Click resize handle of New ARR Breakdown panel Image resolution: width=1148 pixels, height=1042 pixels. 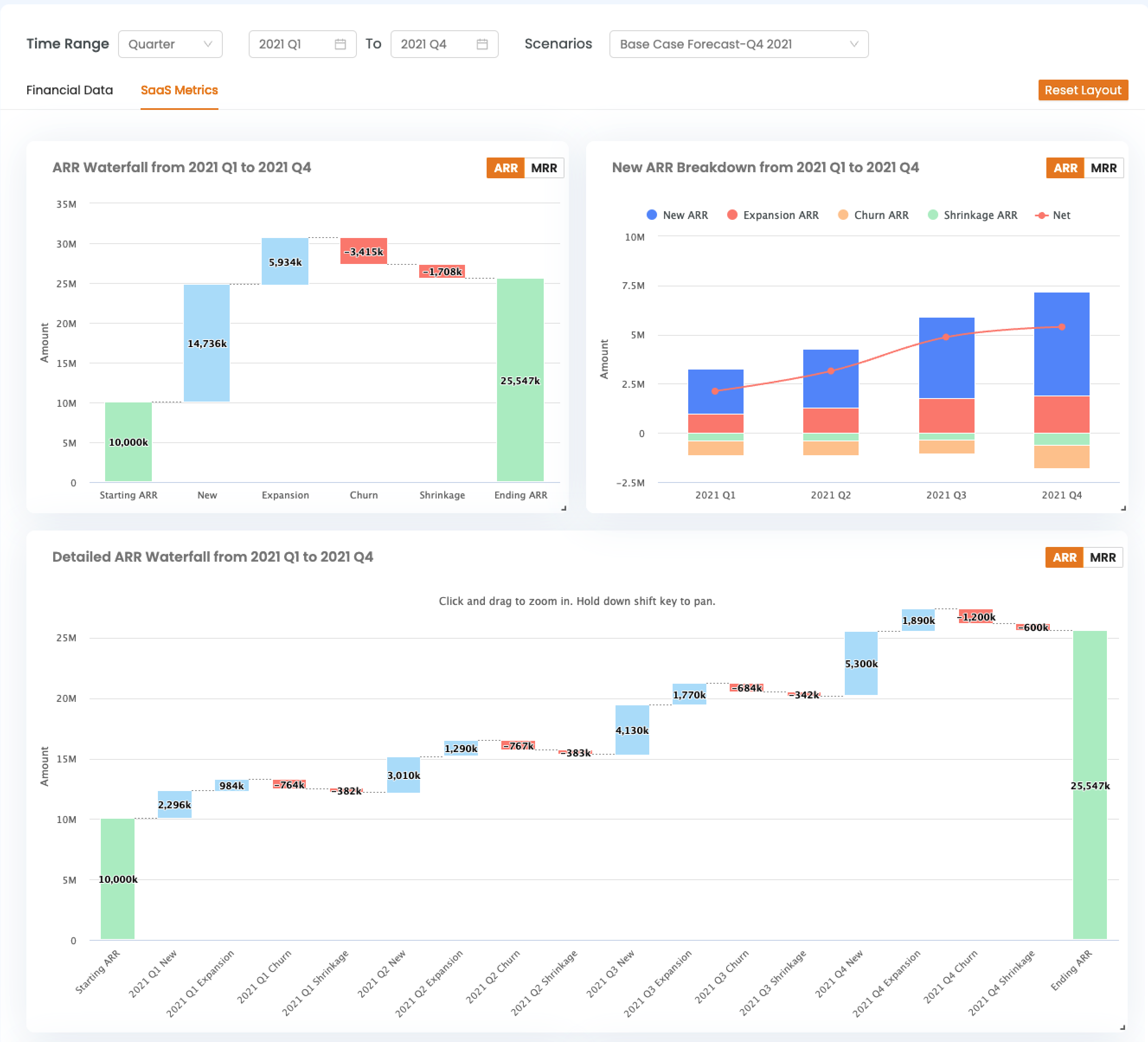[1123, 508]
